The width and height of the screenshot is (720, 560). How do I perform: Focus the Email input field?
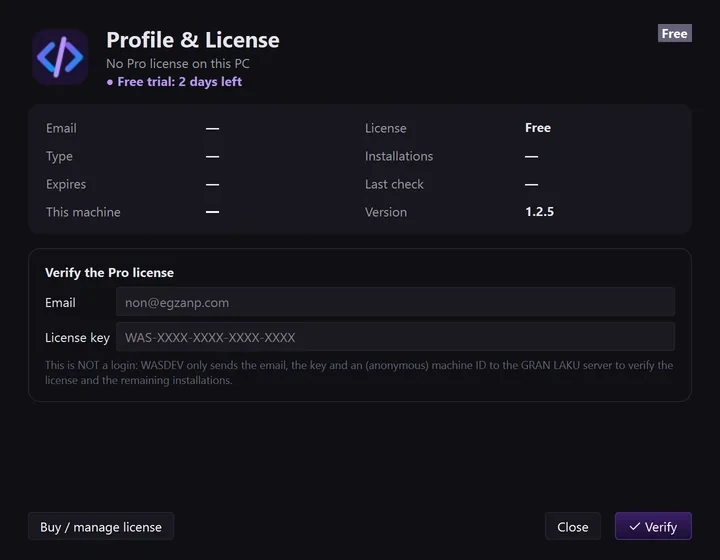[x=395, y=302]
